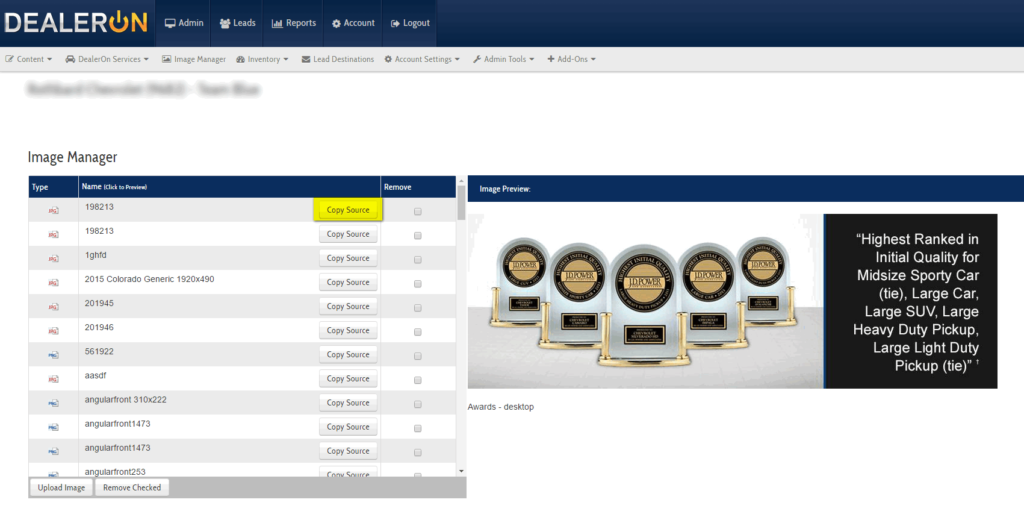Check the Remove box for 1ghfd

pos(418,260)
